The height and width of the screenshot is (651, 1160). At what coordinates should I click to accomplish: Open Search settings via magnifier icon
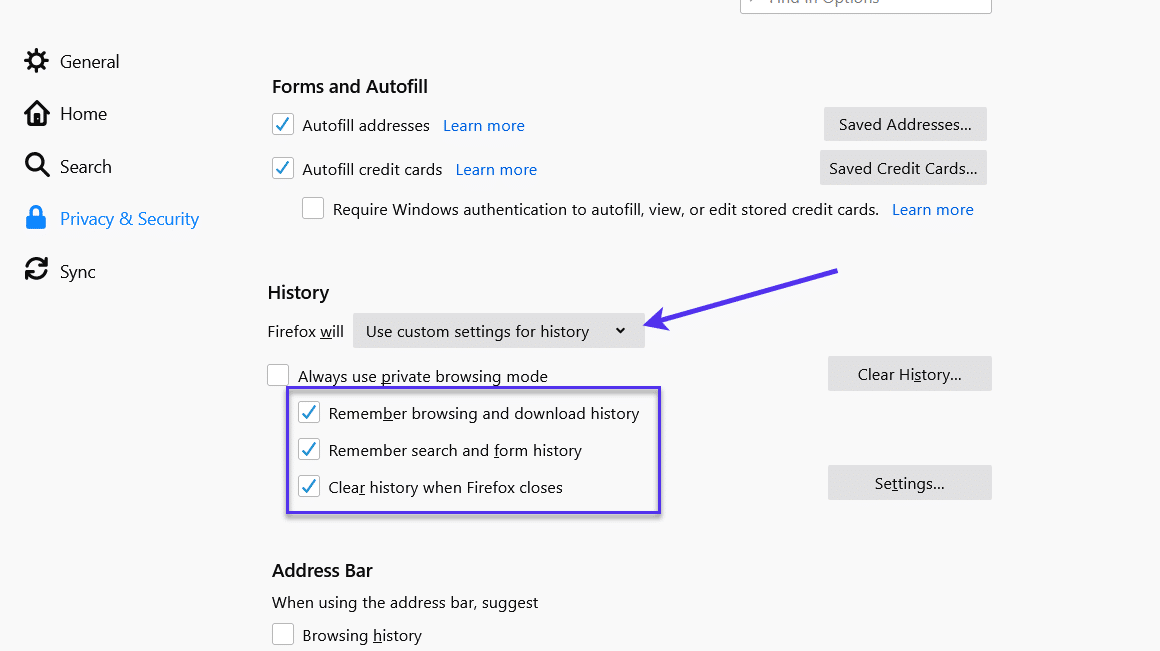pyautogui.click(x=36, y=165)
